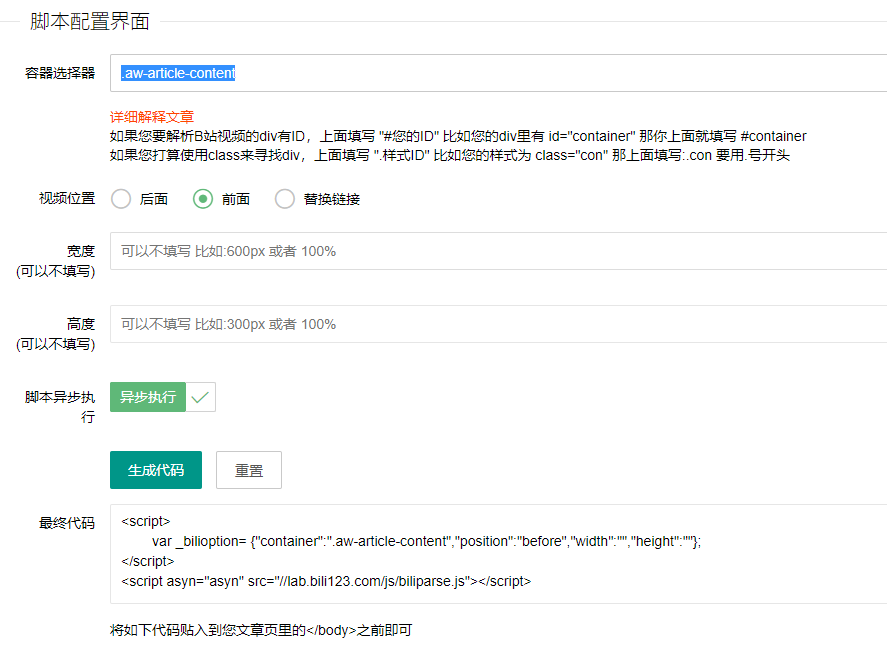Click the biliparse.js script src line
Viewport: 887px width, 671px height.
pos(326,581)
